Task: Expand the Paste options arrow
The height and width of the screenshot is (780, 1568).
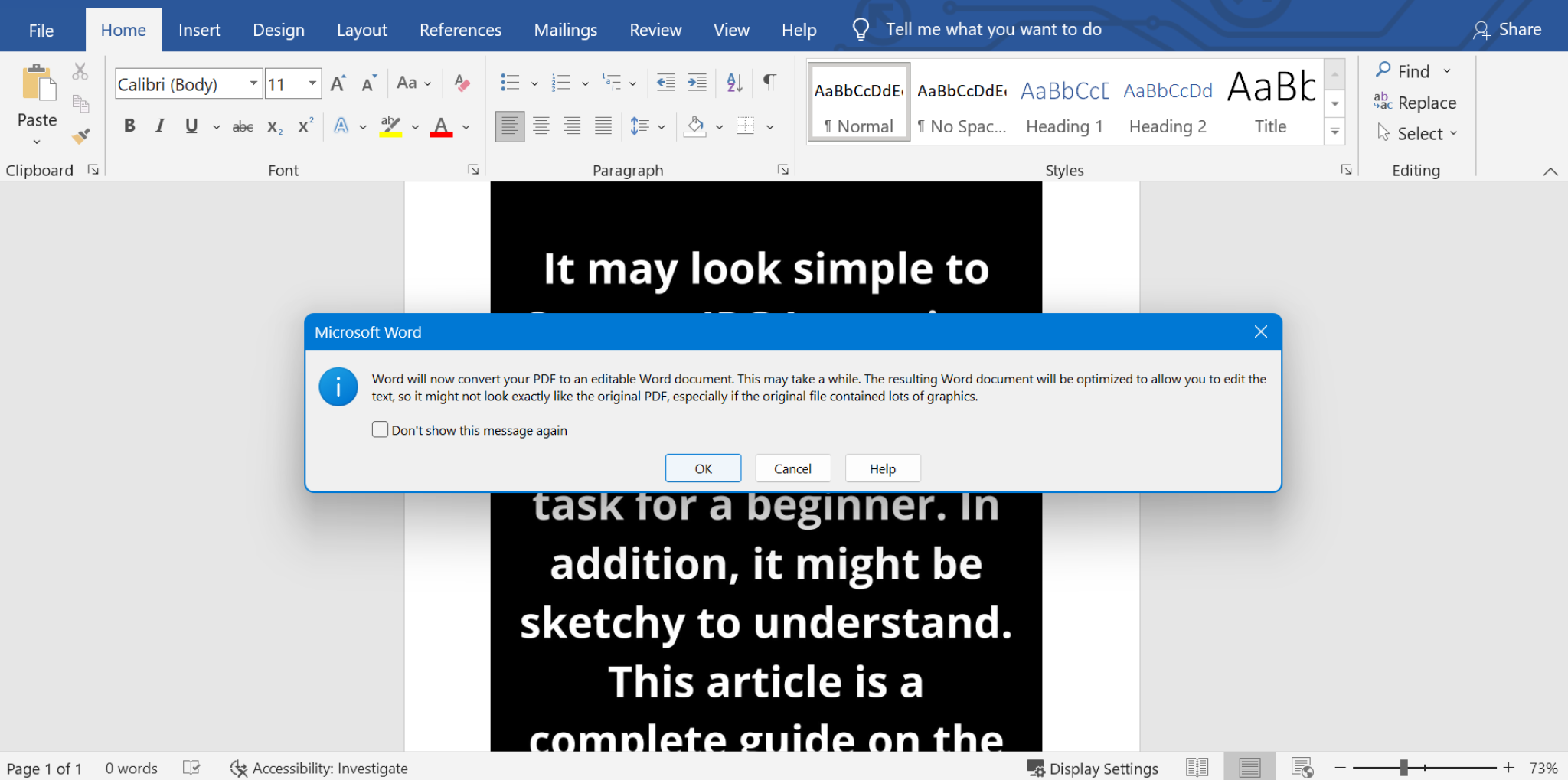Action: click(37, 142)
